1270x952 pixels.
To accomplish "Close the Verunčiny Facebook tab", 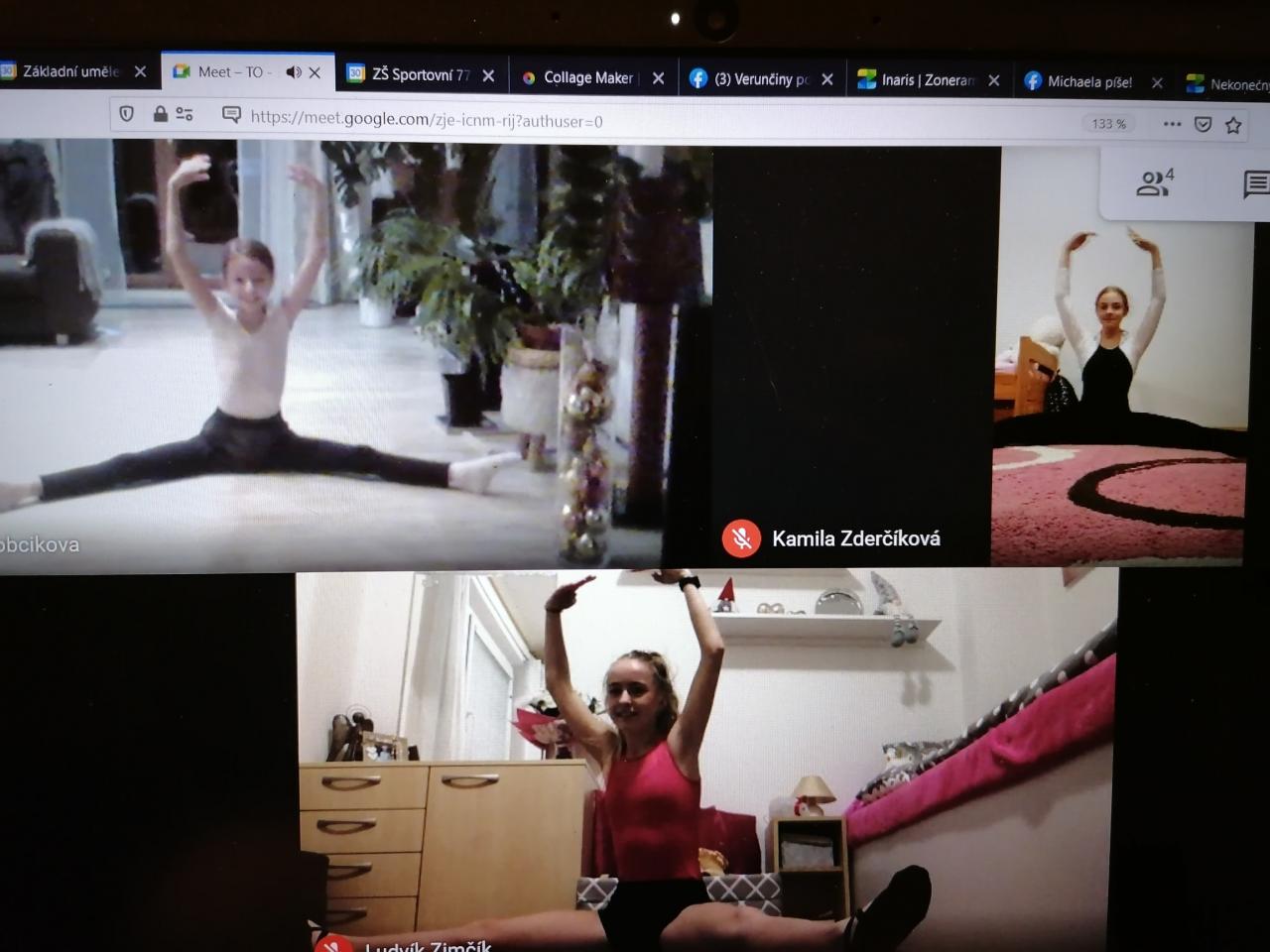I will coord(827,79).
